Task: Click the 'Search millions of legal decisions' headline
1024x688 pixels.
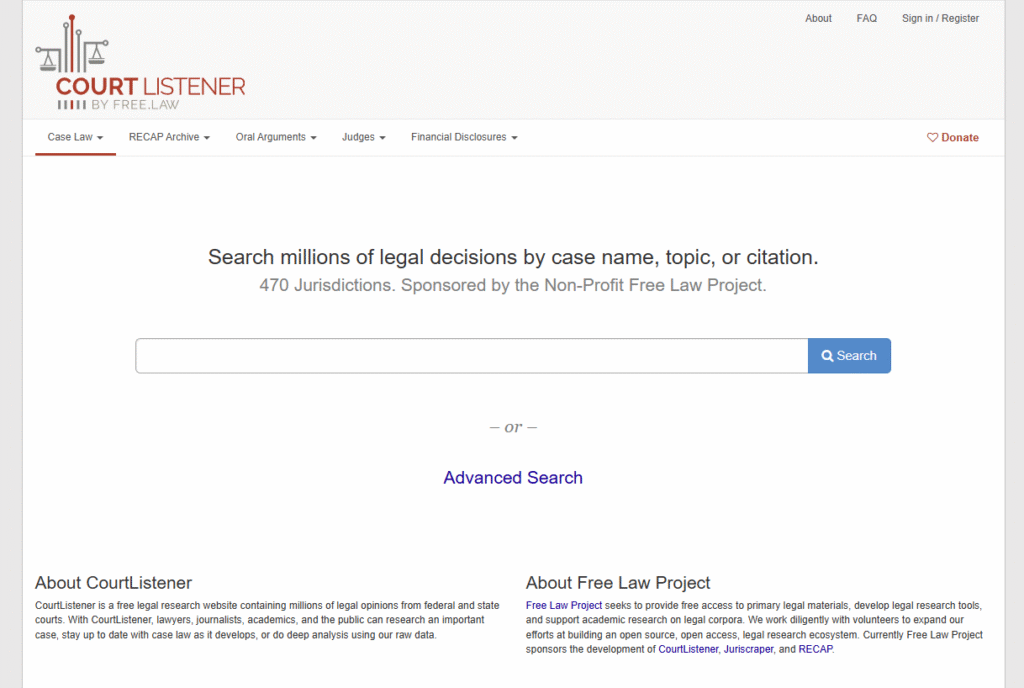Action: (513, 257)
